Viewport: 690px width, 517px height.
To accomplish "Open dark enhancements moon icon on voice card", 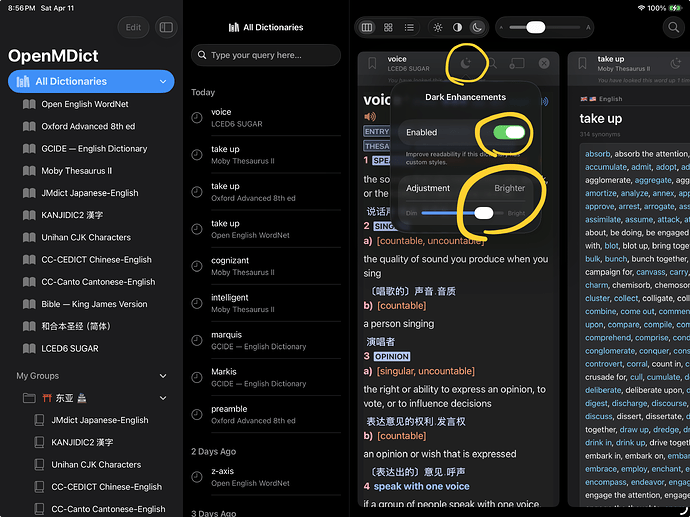I will click(x=466, y=63).
